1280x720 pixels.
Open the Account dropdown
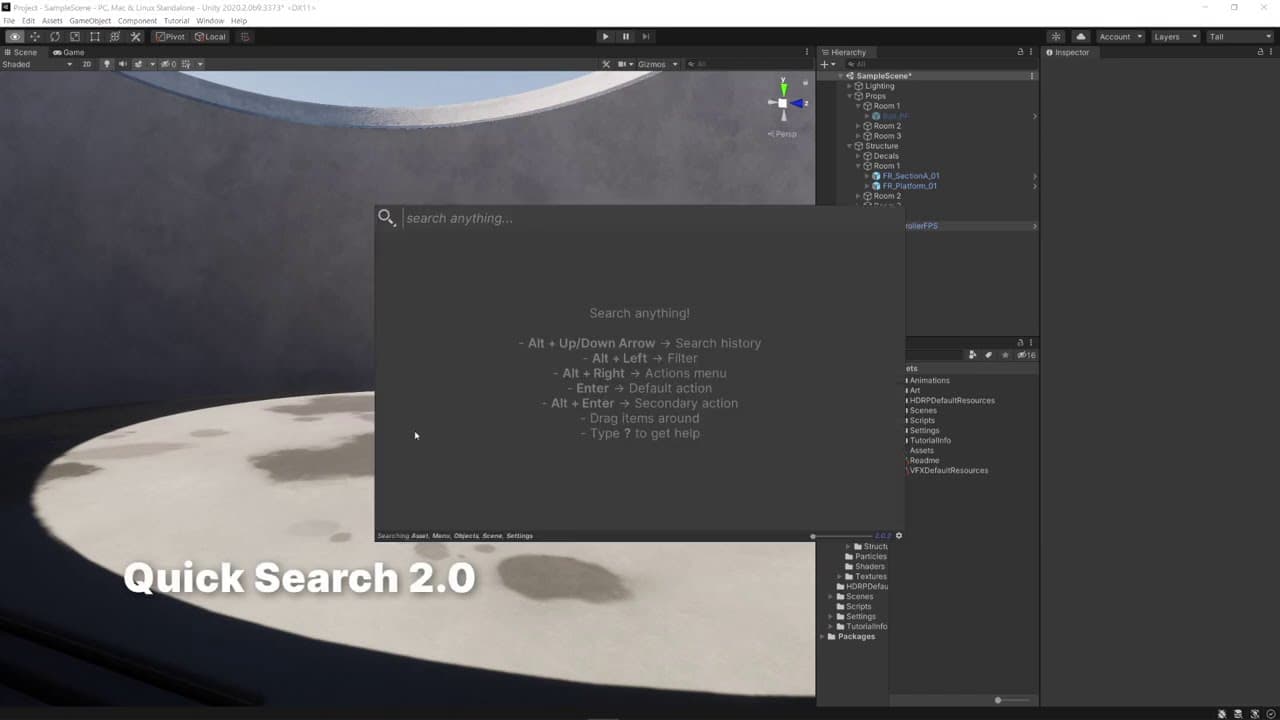pos(1120,37)
